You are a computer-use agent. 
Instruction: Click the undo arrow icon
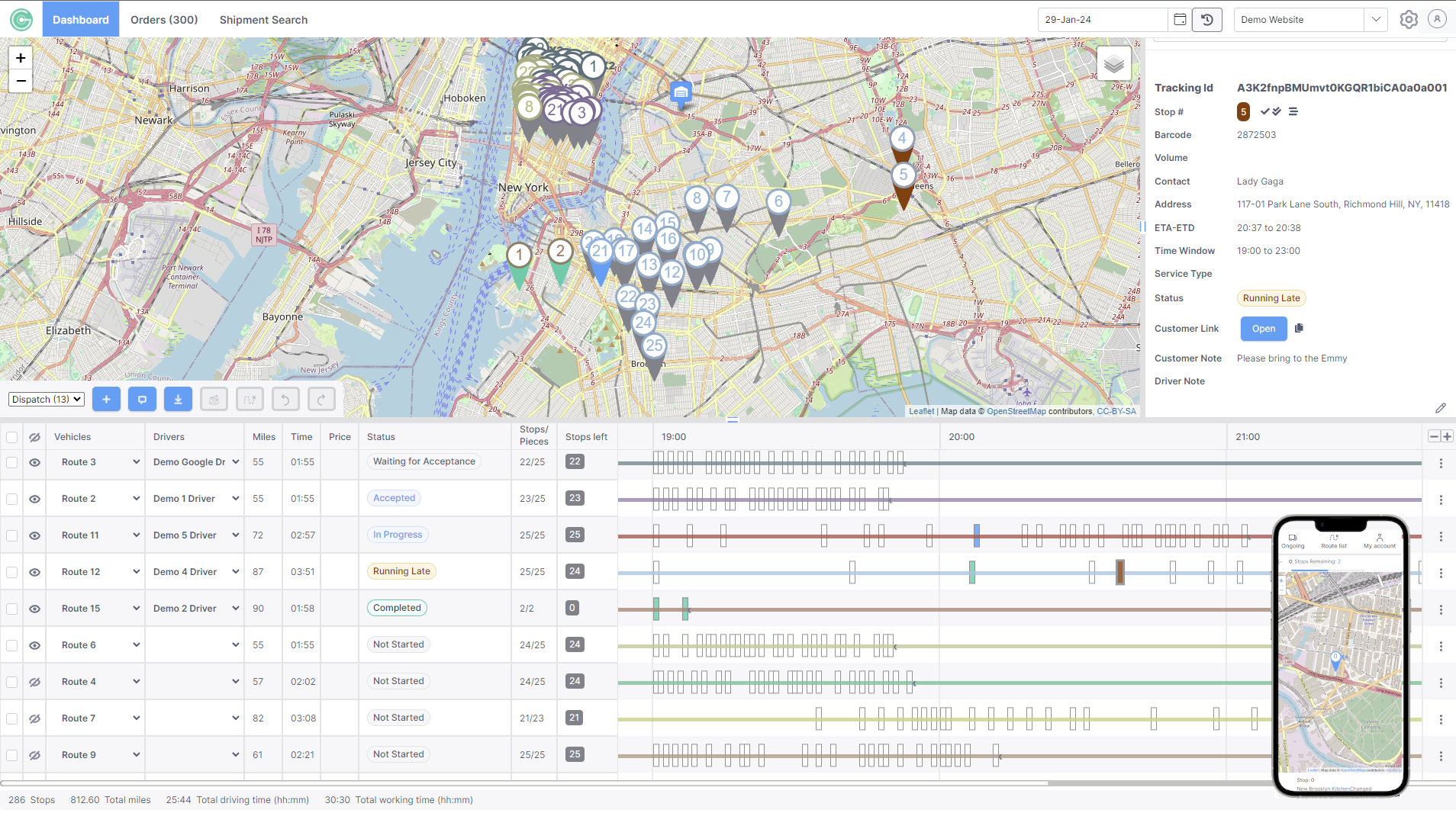point(285,399)
